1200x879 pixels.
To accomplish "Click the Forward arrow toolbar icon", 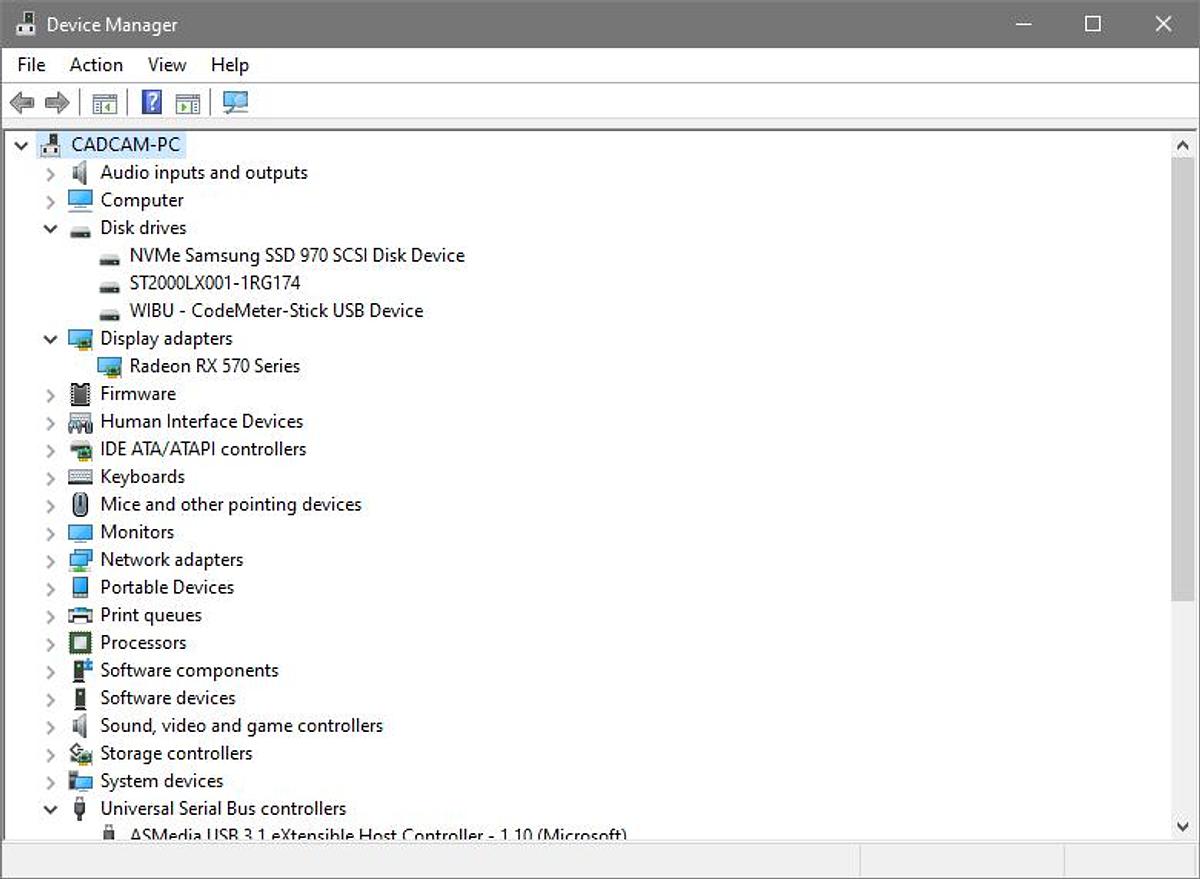I will pos(57,103).
